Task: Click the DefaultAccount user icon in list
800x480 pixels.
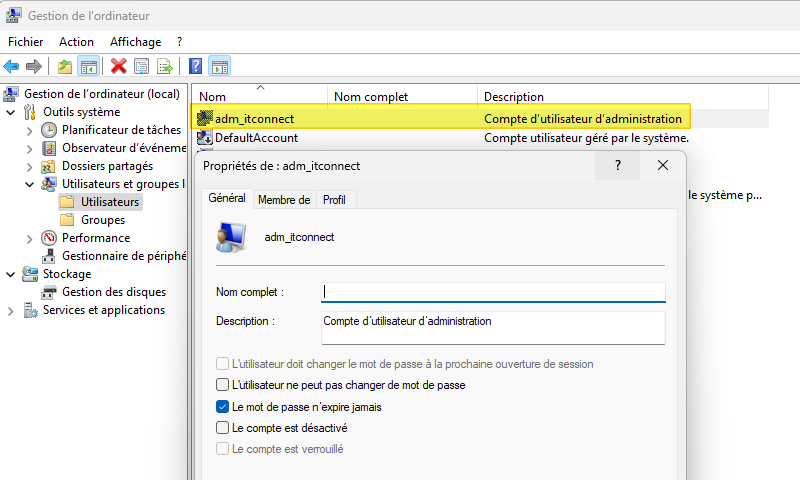Action: click(x=205, y=138)
